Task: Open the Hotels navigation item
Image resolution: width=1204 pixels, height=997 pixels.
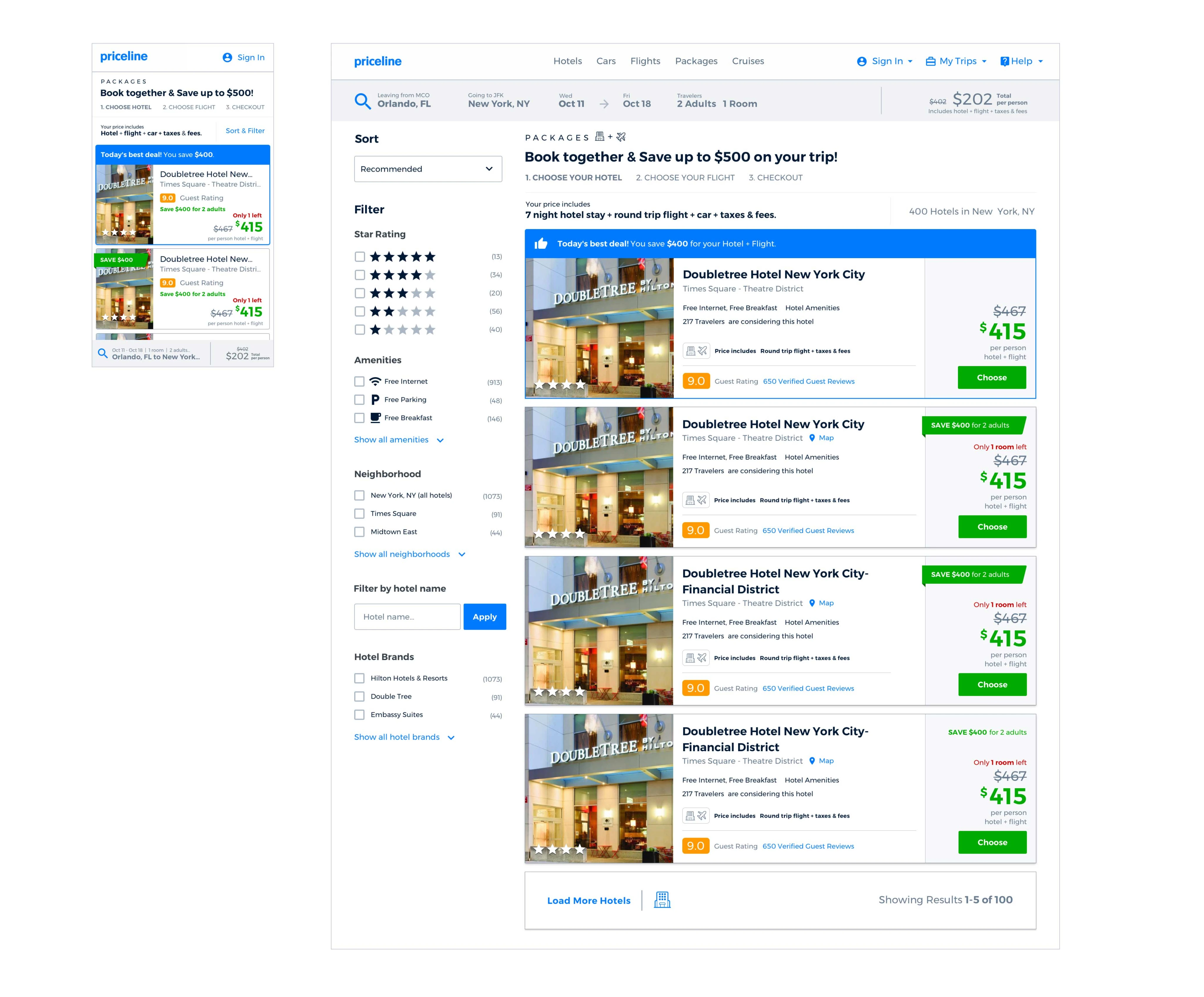Action: (x=568, y=61)
